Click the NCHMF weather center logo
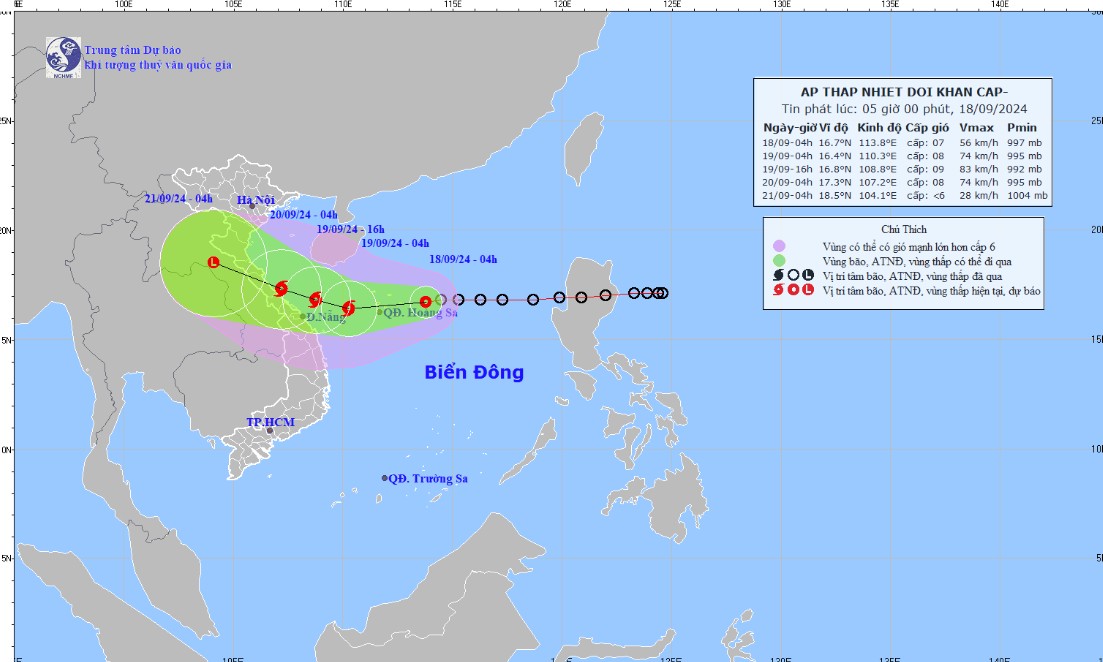Image resolution: width=1103 pixels, height=662 pixels. pyautogui.click(x=63, y=55)
